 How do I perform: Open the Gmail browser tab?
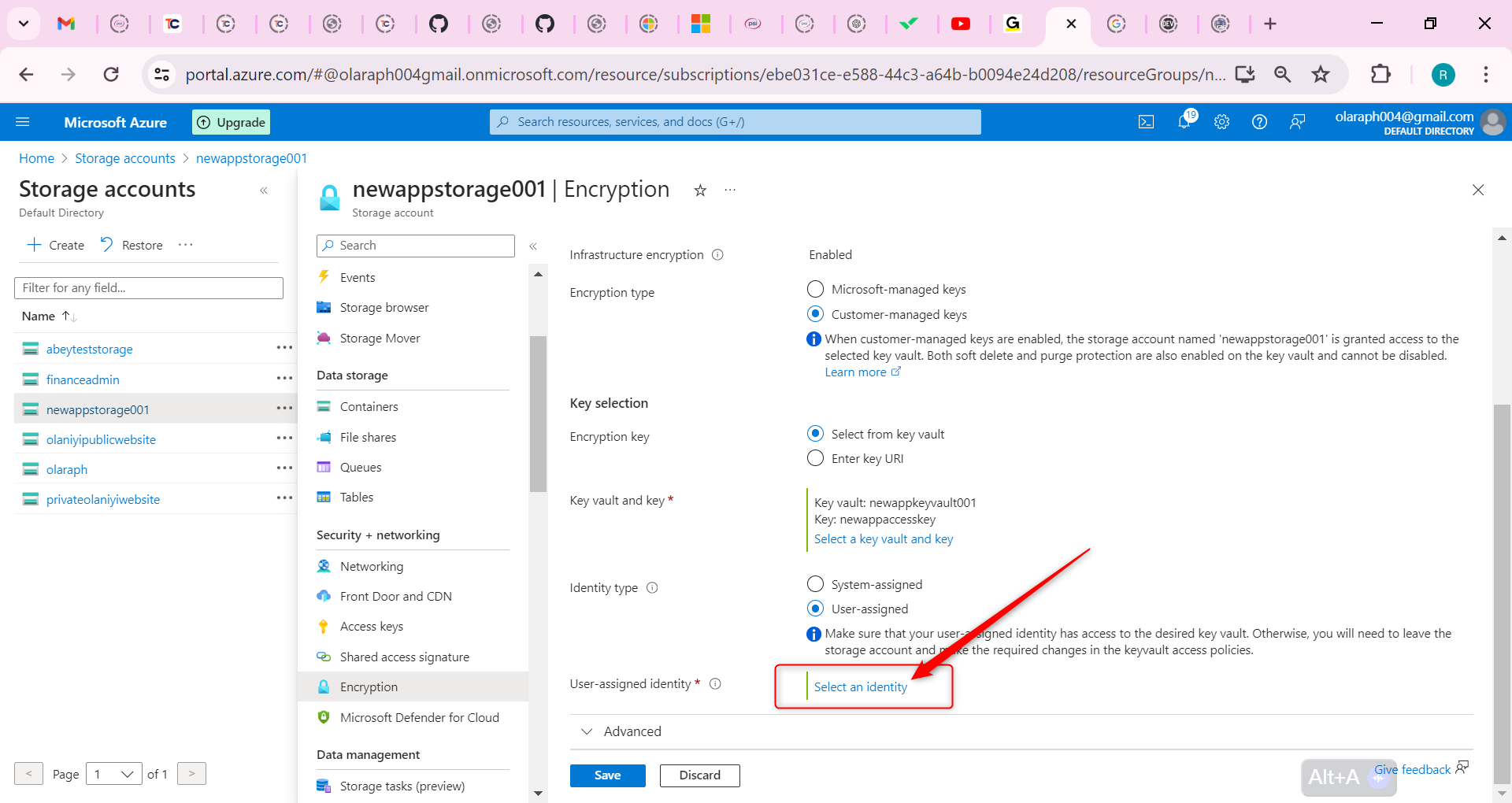pyautogui.click(x=66, y=24)
